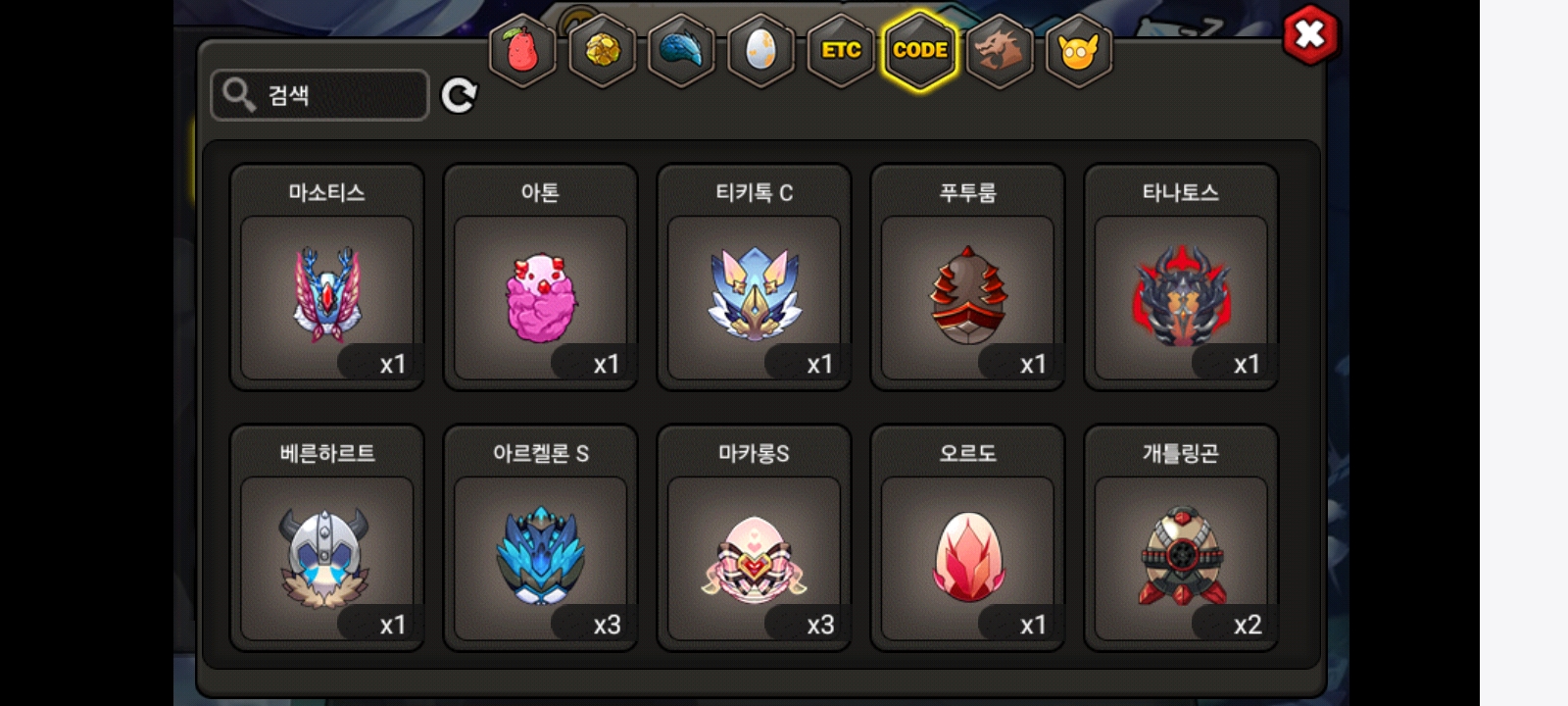1568x706 pixels.
Task: Choose the 베른하르트 helmet egg
Action: [327, 538]
